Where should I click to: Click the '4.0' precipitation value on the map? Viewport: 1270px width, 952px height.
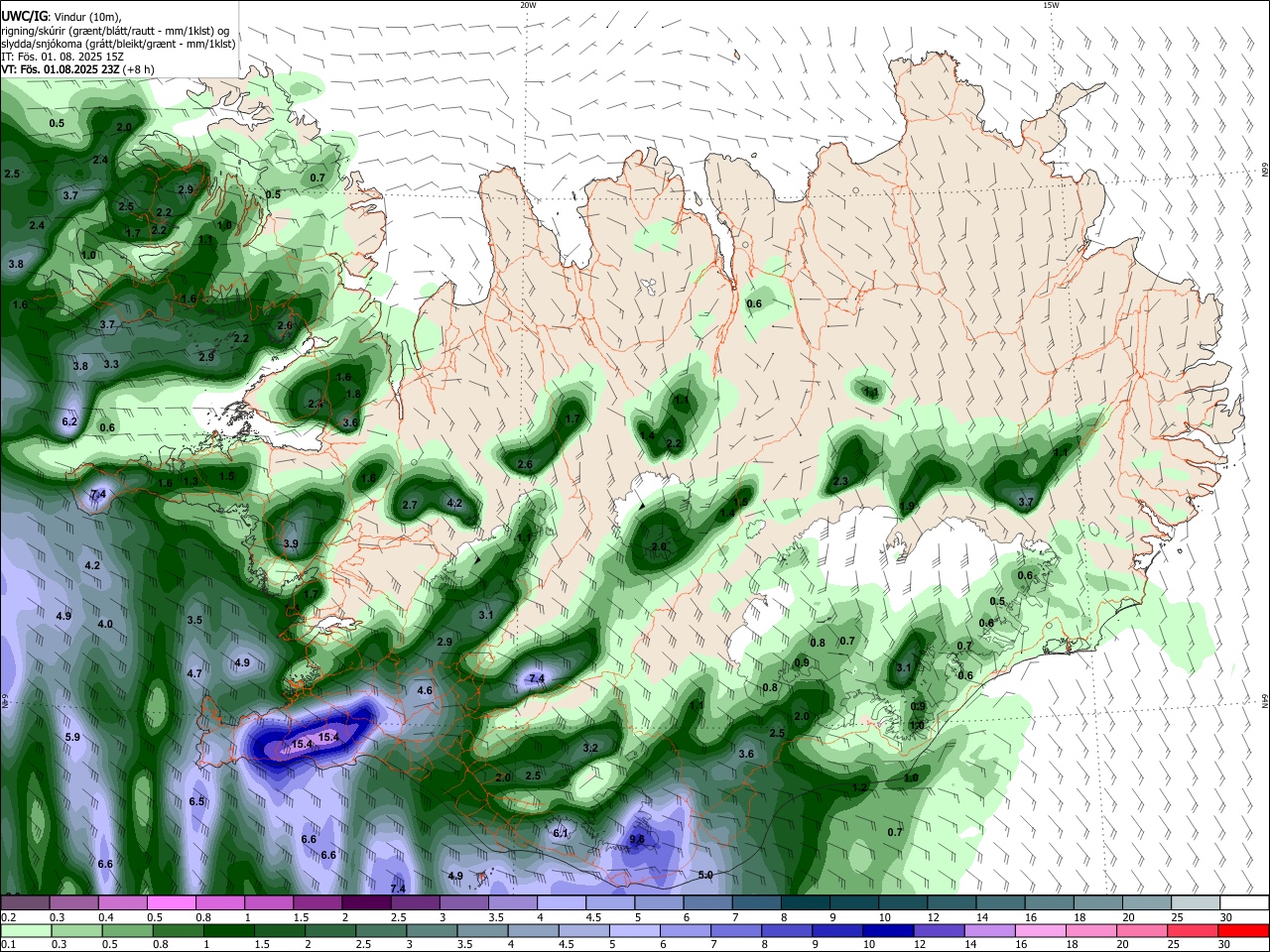105,624
